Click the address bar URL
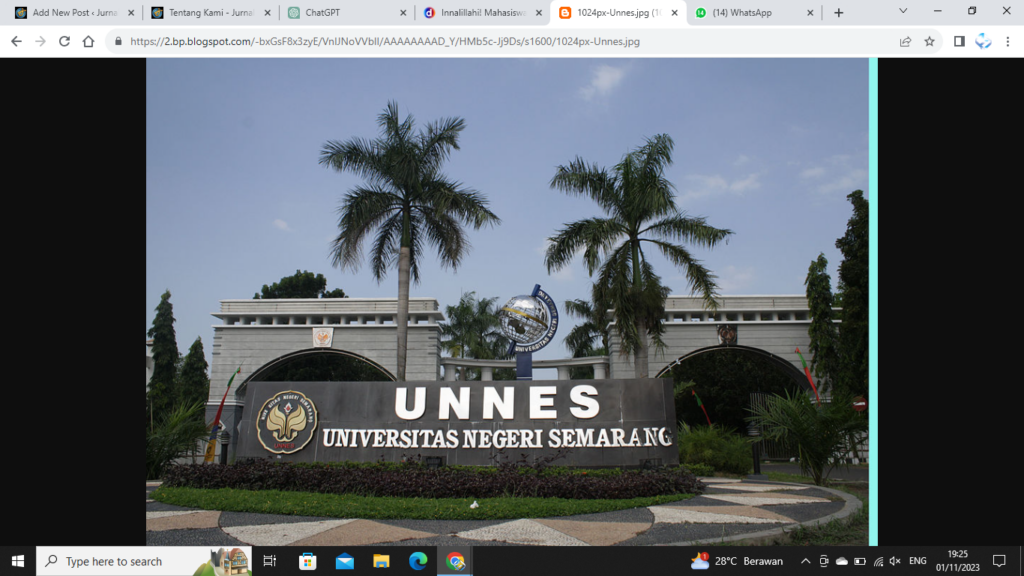 pos(385,41)
